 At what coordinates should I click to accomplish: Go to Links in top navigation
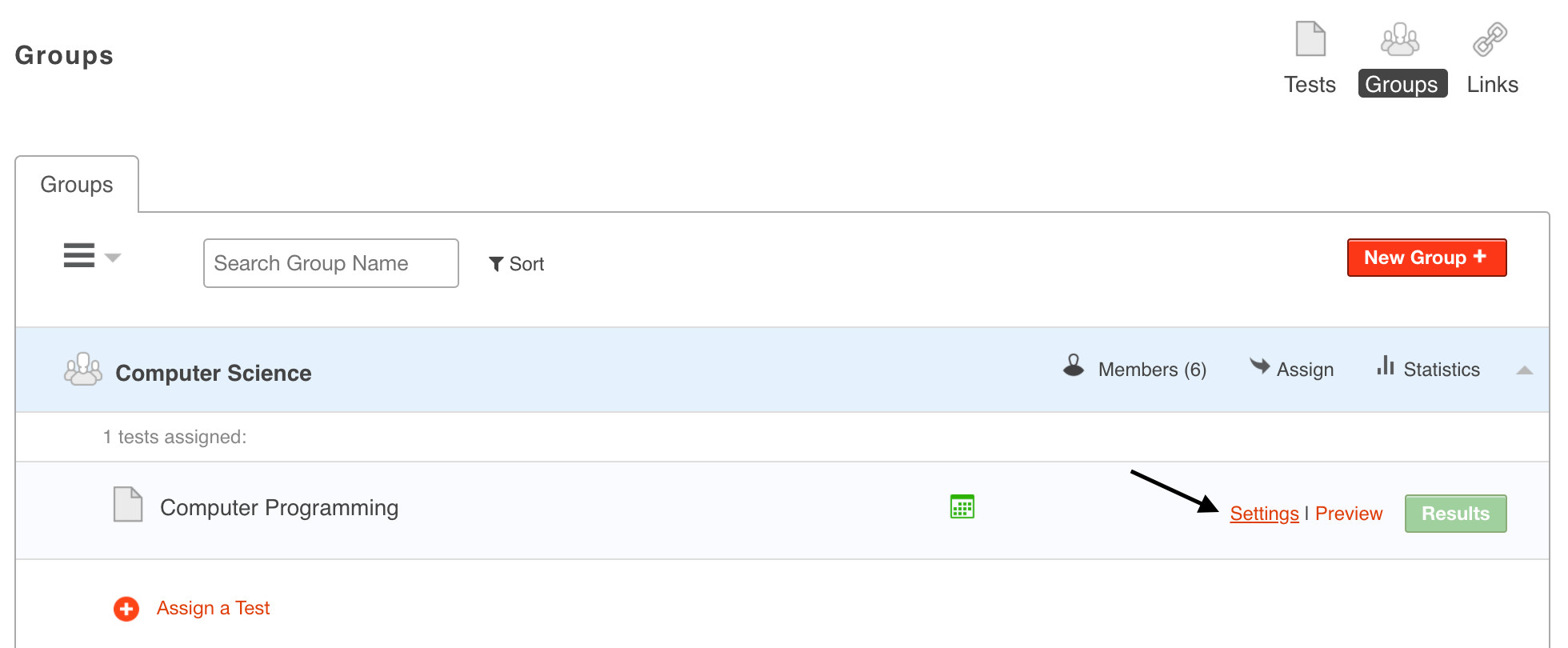[1492, 85]
